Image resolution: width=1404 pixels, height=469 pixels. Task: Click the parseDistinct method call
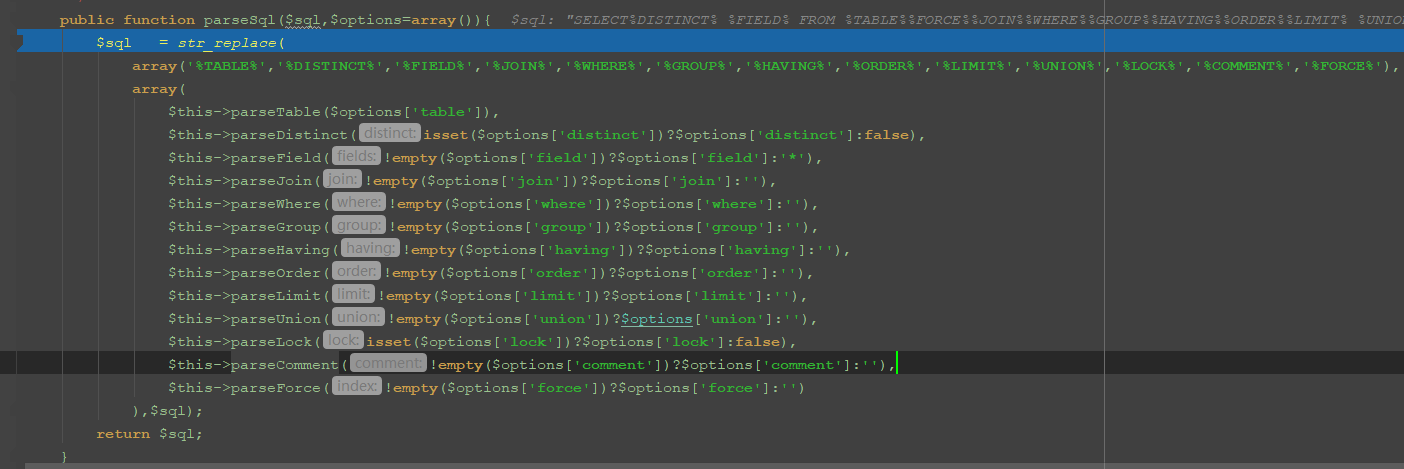tap(289, 135)
